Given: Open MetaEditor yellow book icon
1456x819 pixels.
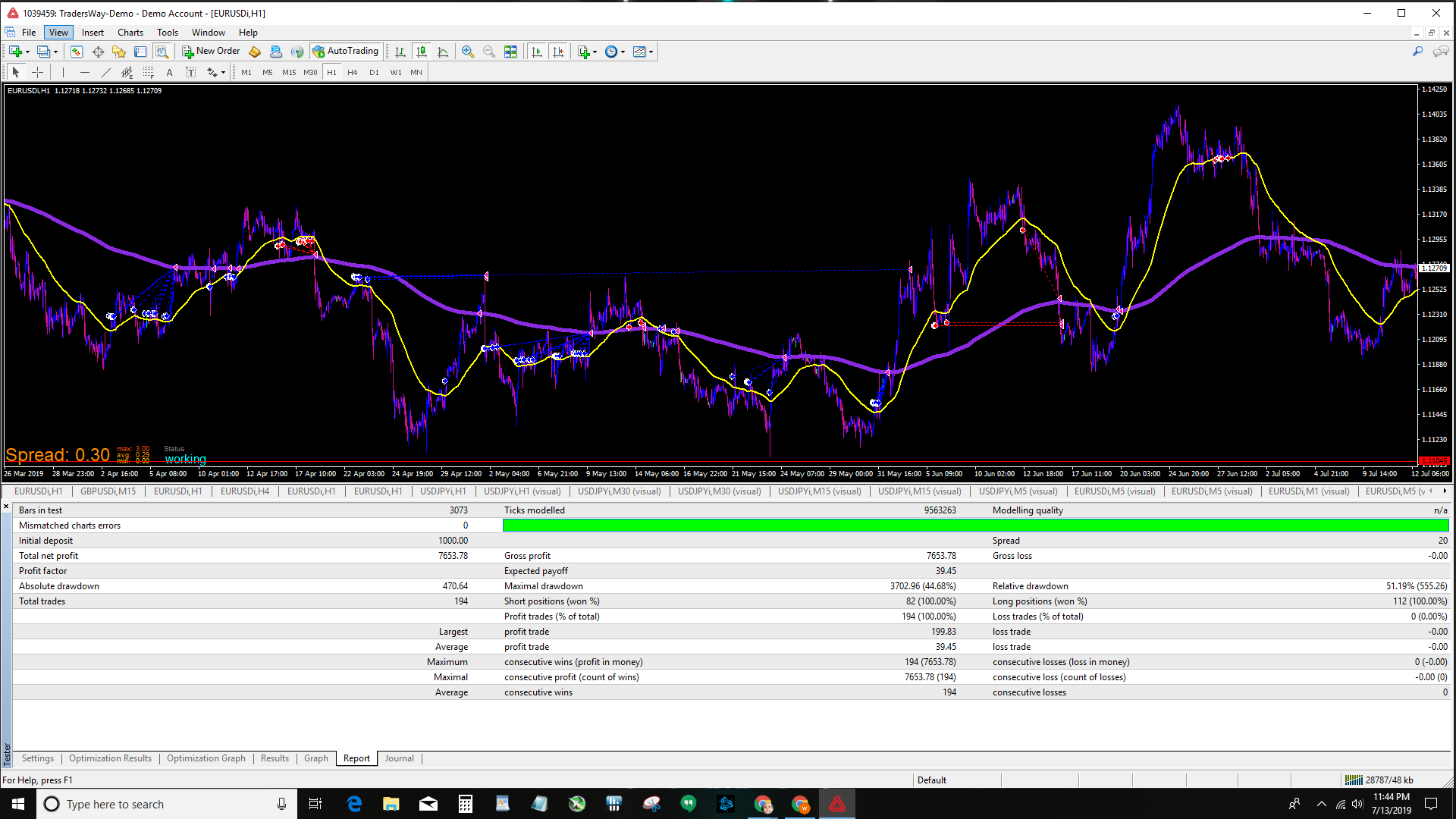Looking at the screenshot, I should tap(255, 52).
